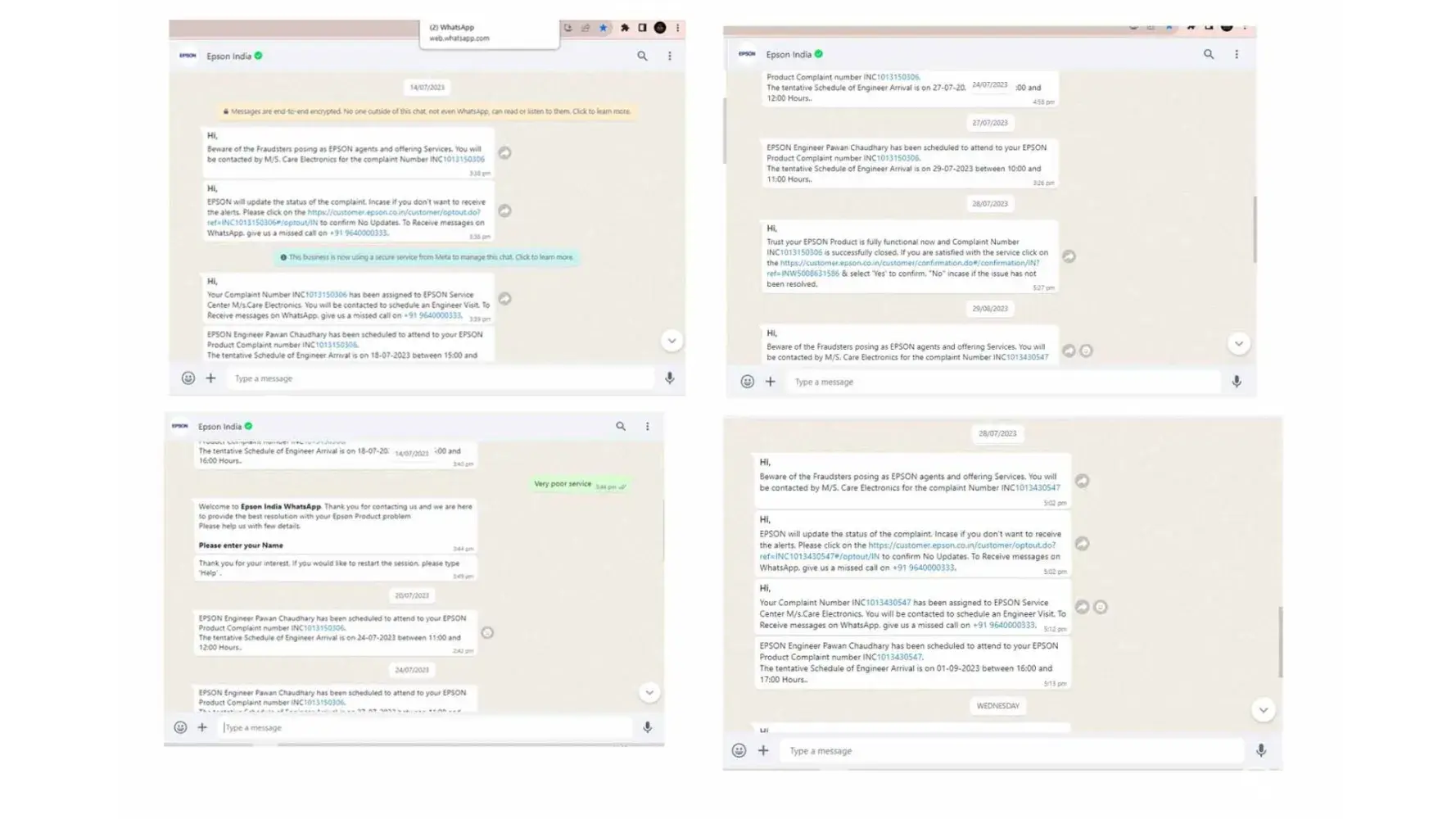Search within the bottom-left Epson India chat

(621, 426)
